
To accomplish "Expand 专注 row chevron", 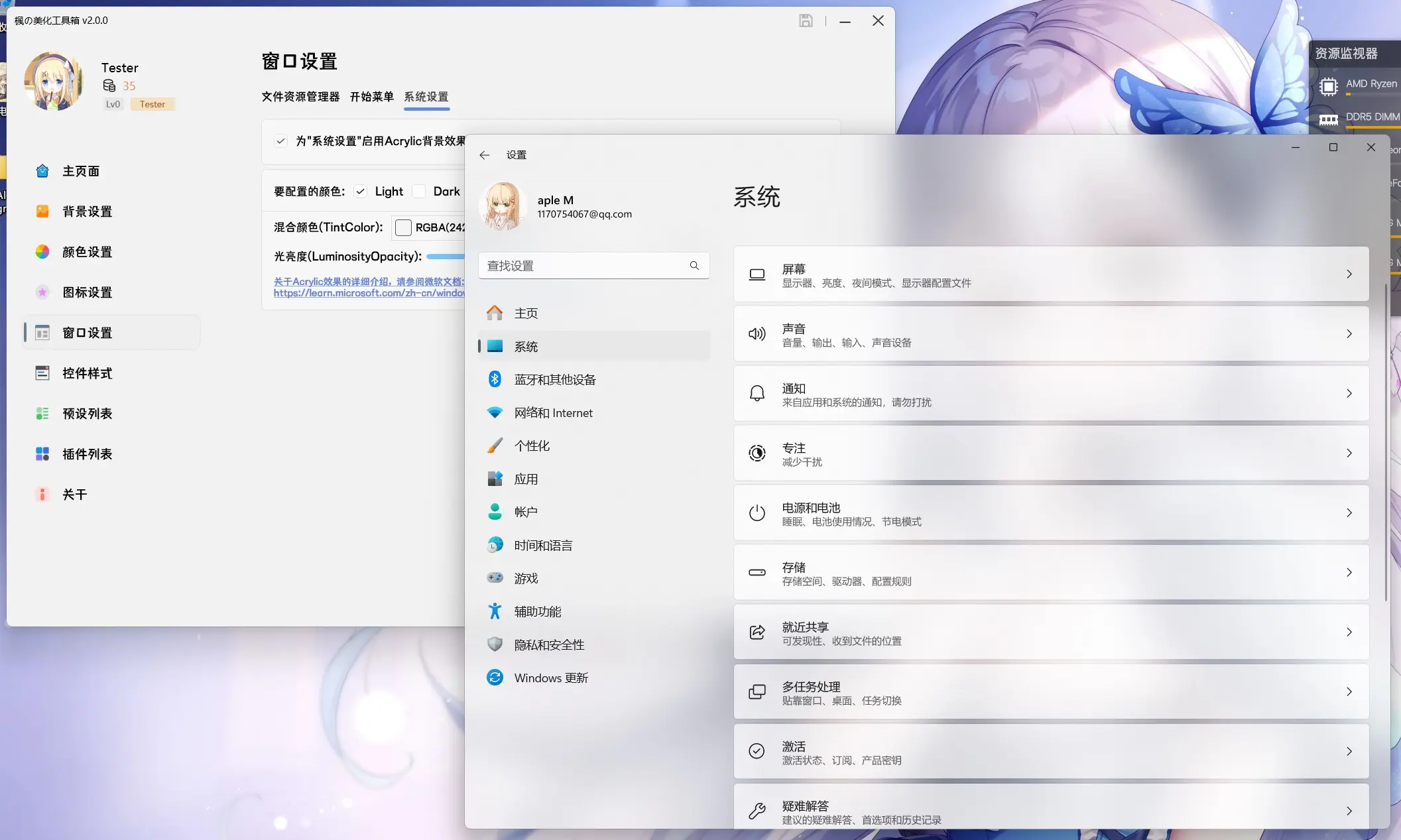I will point(1349,453).
